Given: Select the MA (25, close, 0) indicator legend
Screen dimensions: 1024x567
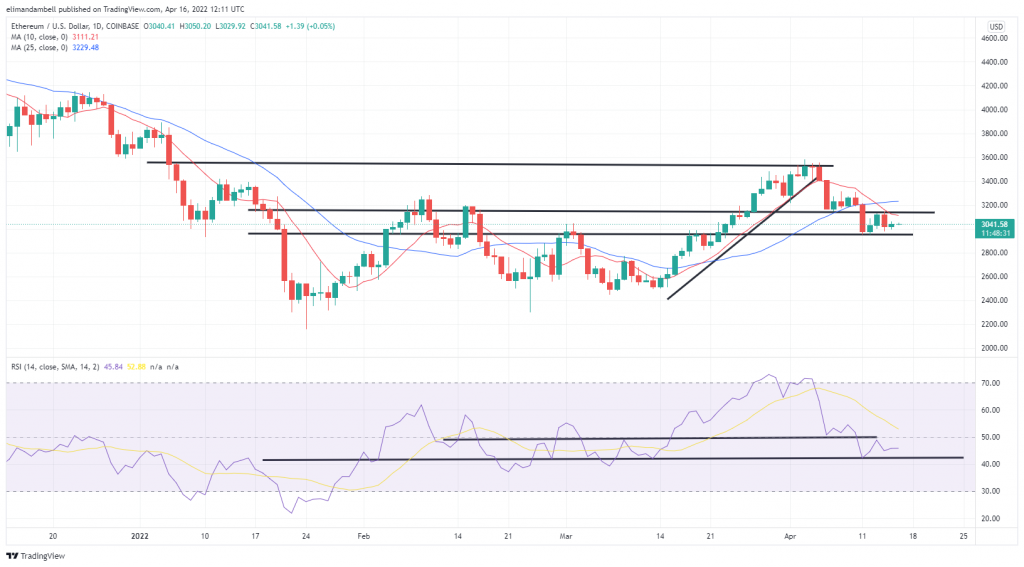Looking at the screenshot, I should click(x=39, y=48).
